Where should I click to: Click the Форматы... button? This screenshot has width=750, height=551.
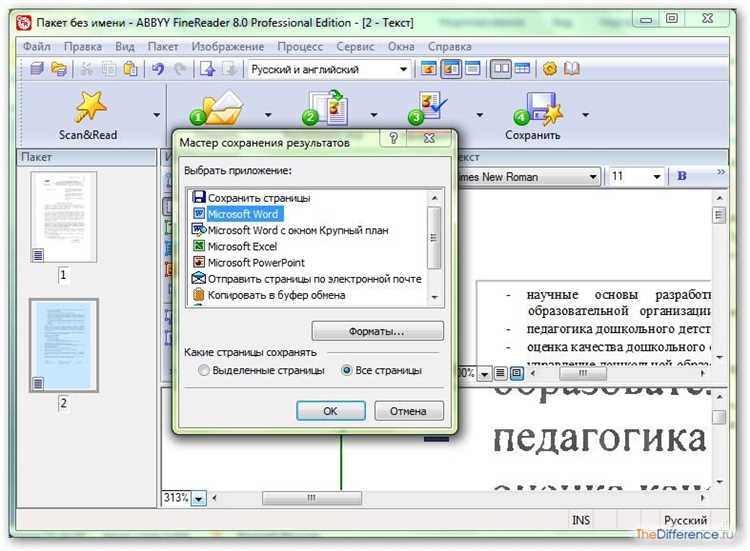pos(377,331)
